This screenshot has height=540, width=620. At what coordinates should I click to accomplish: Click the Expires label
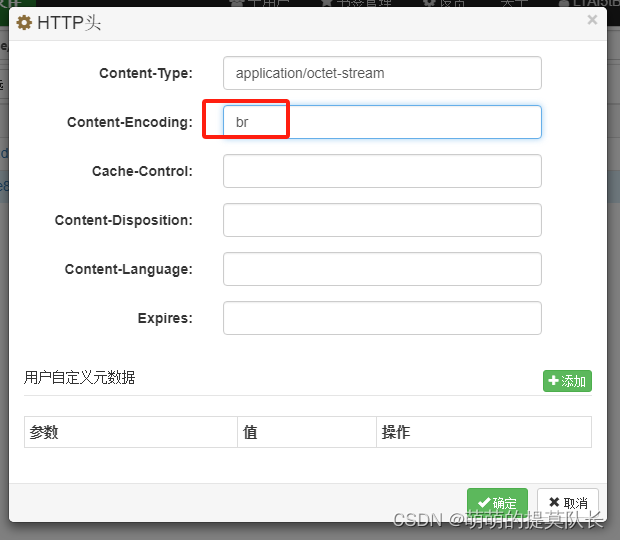click(x=165, y=318)
